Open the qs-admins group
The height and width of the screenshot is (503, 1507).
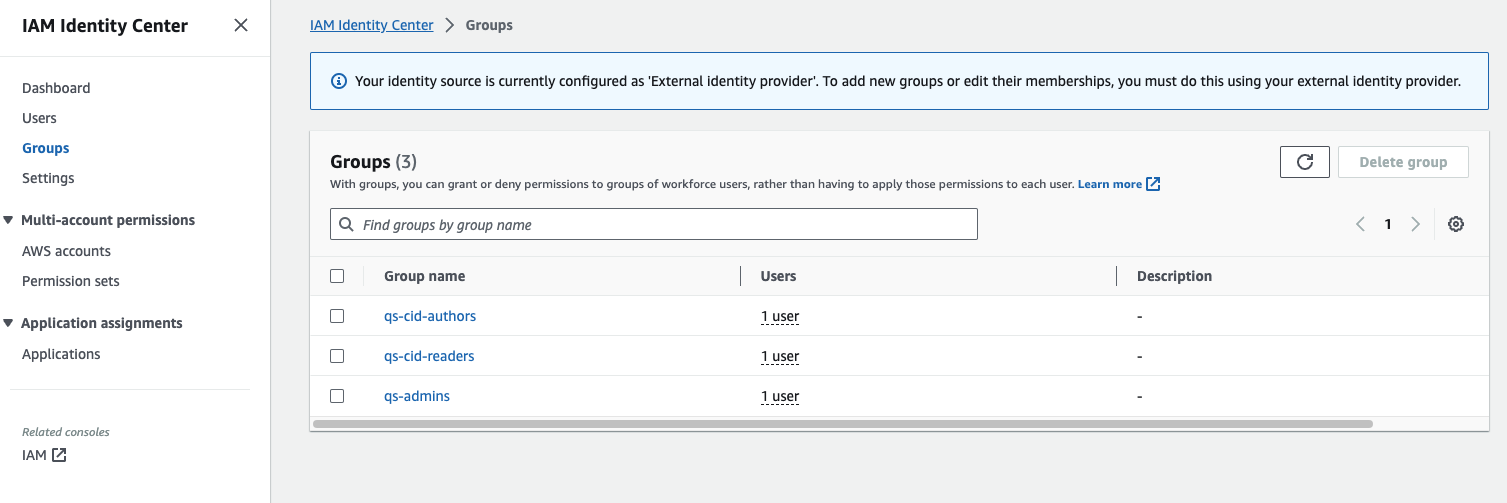coord(417,396)
